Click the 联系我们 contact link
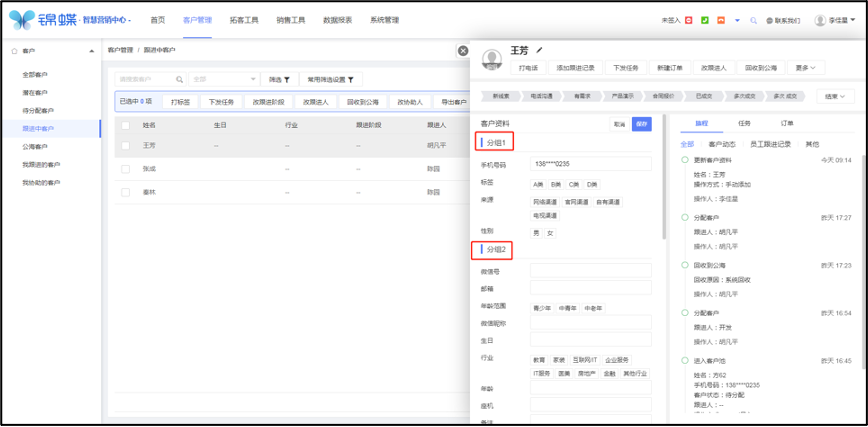868x427 pixels. (x=783, y=20)
